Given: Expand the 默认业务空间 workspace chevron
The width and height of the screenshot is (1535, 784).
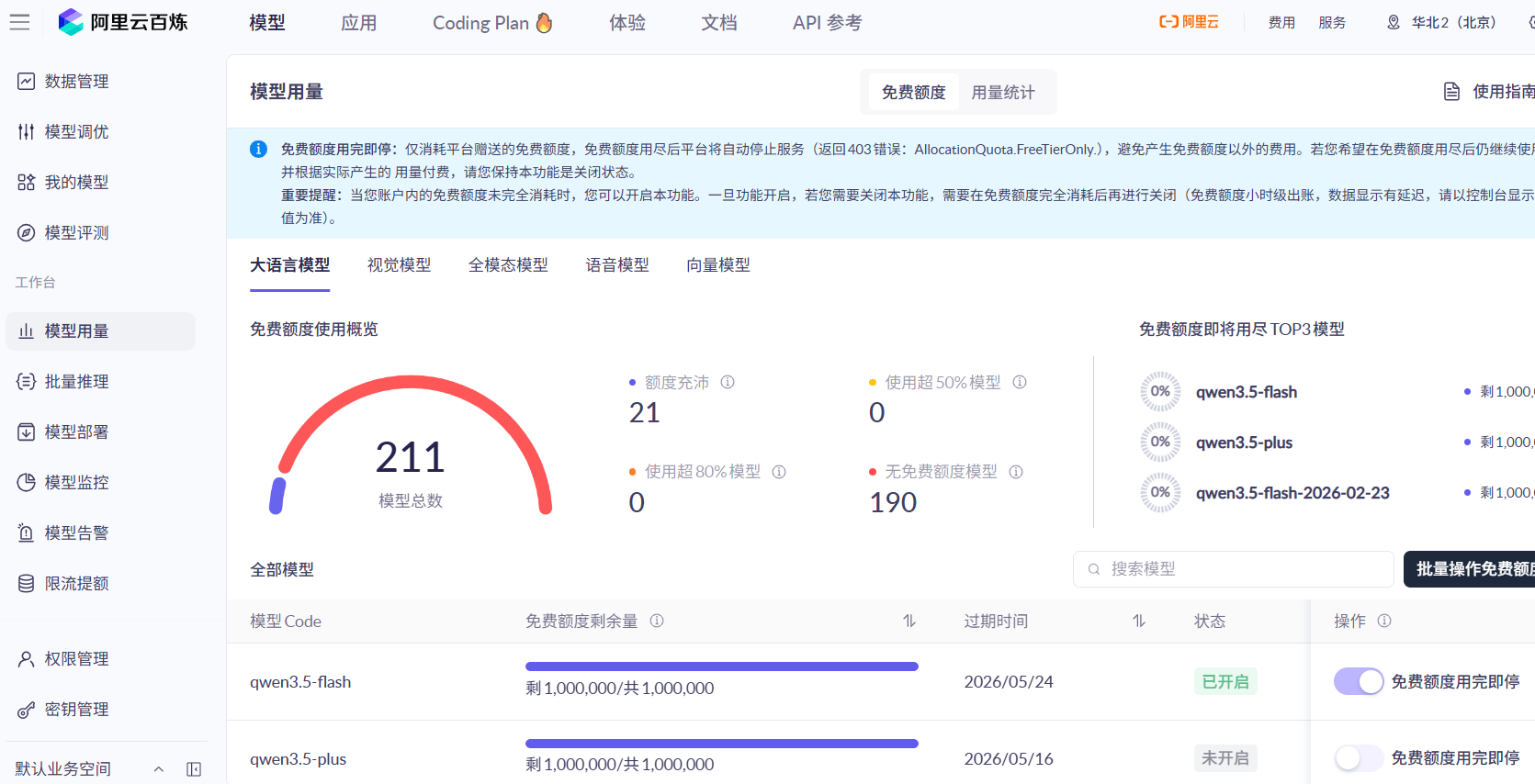Looking at the screenshot, I should pos(159,769).
